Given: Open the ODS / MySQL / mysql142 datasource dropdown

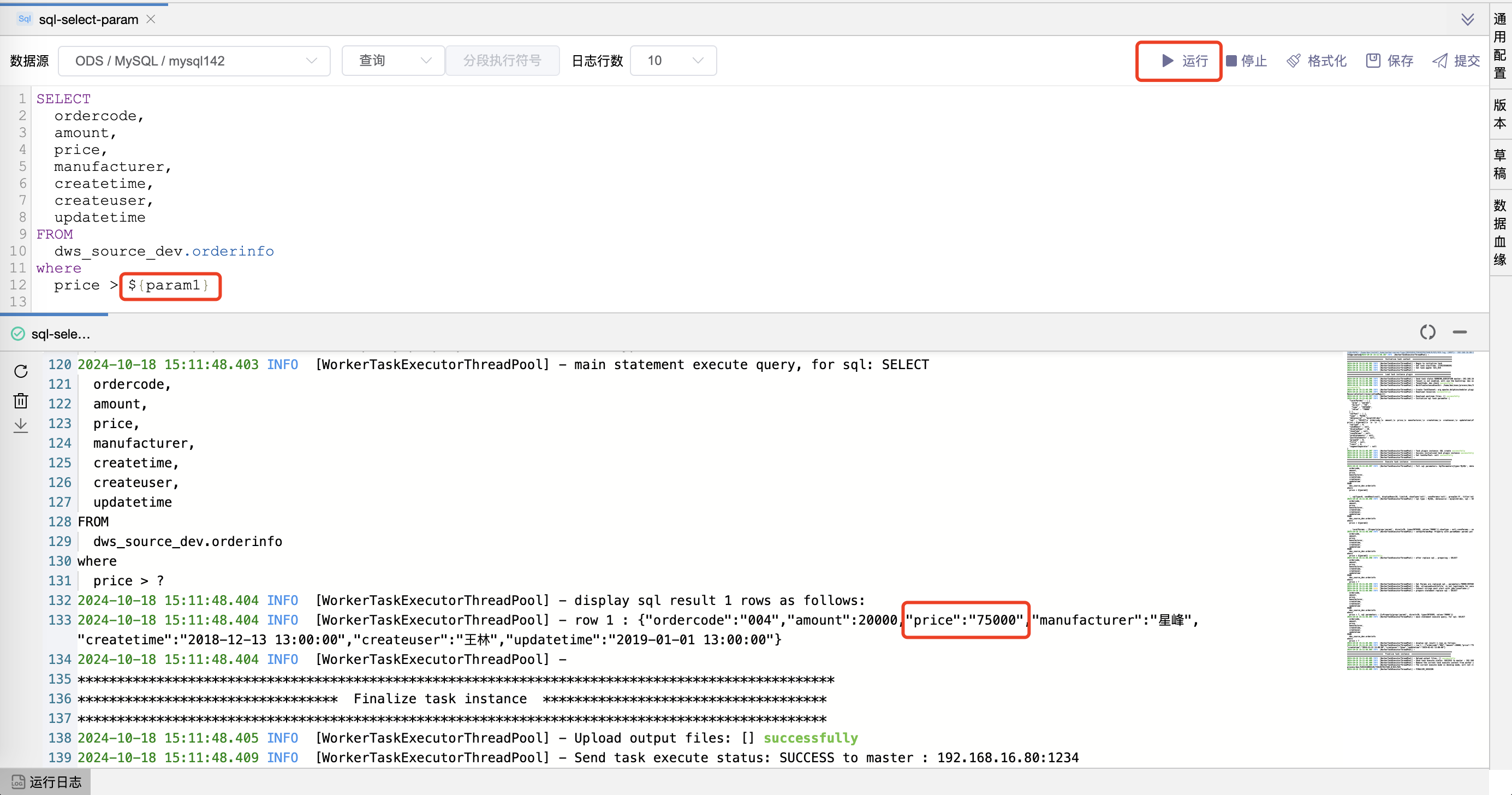Looking at the screenshot, I should (194, 61).
